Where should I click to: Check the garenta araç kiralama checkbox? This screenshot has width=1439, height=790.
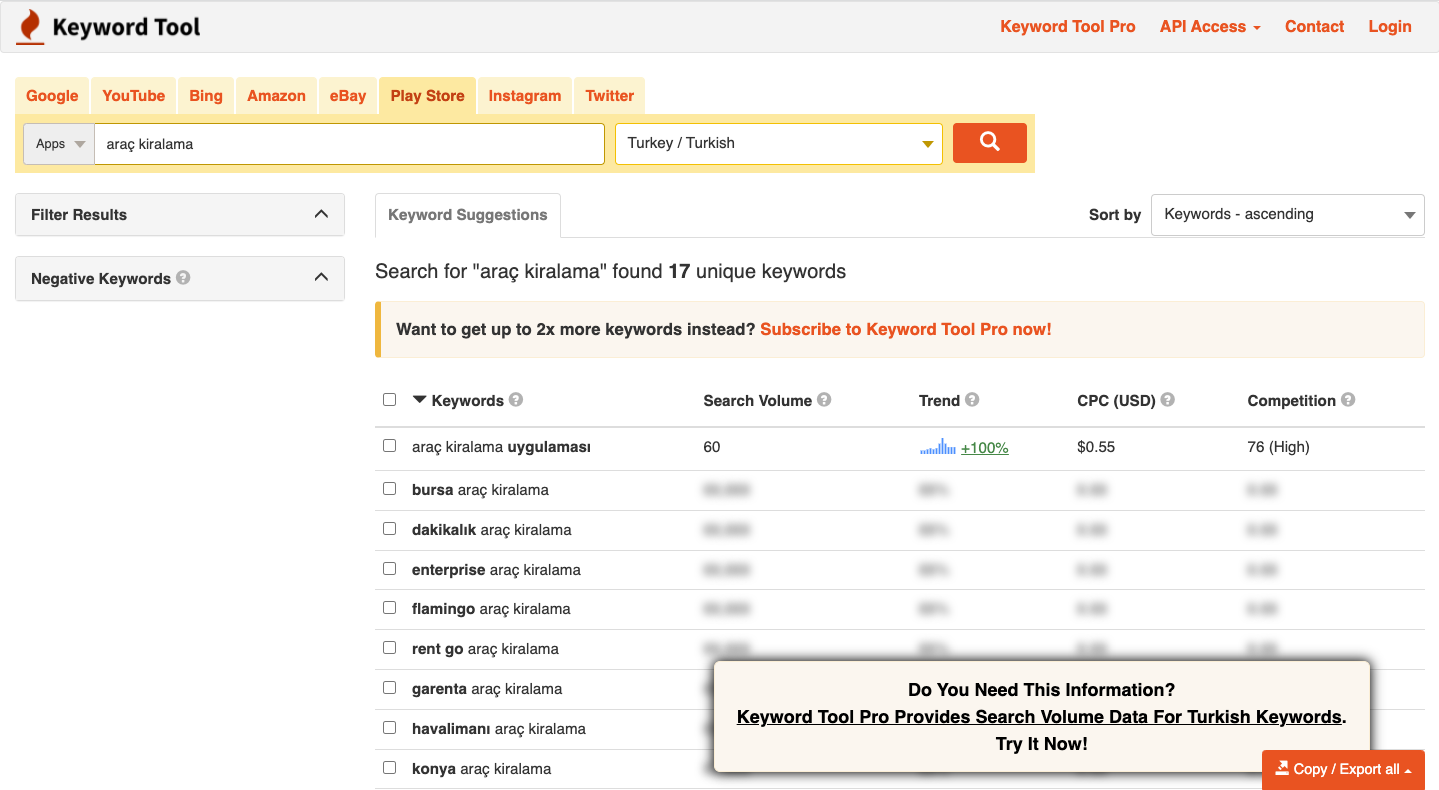pos(390,688)
